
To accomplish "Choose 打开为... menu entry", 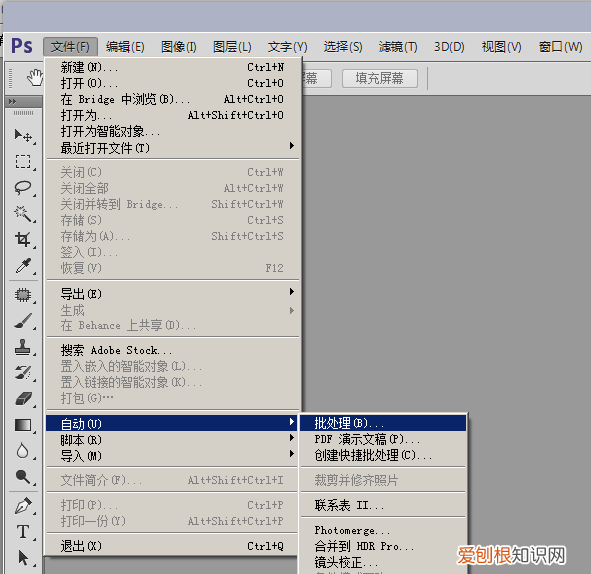I will (173, 115).
